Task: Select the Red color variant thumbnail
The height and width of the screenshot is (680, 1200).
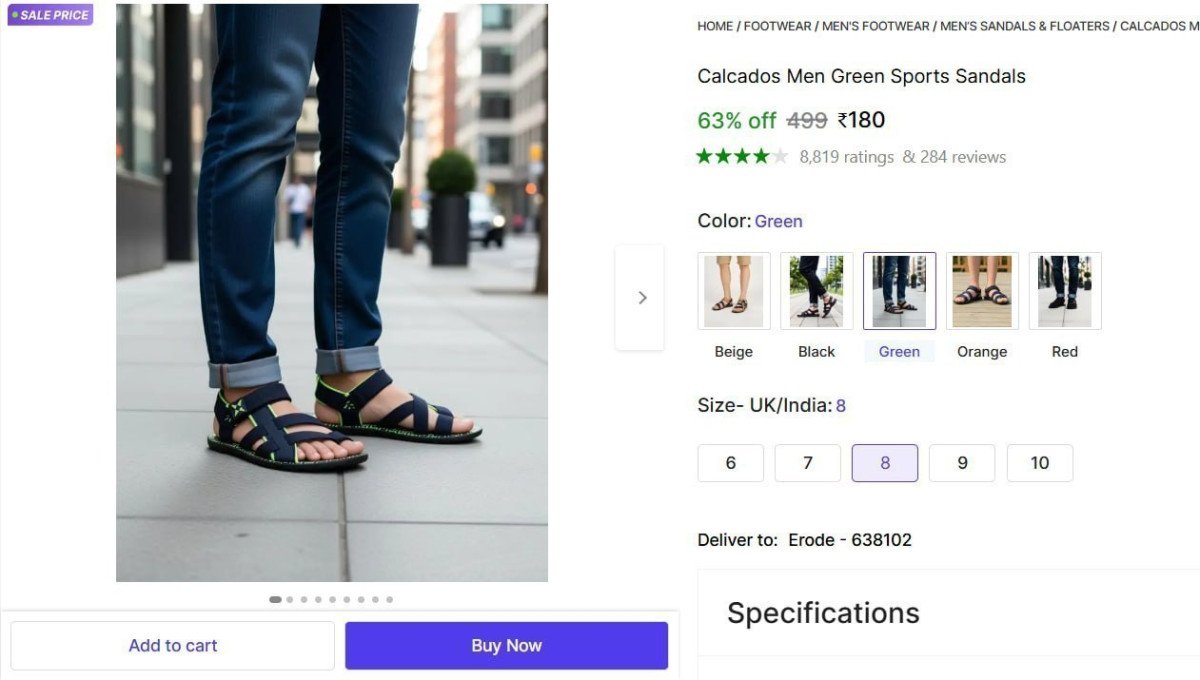Action: (x=1065, y=291)
